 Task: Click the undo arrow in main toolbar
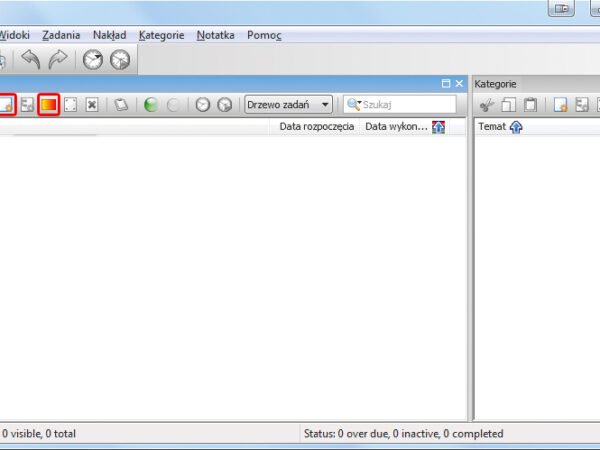(x=31, y=60)
